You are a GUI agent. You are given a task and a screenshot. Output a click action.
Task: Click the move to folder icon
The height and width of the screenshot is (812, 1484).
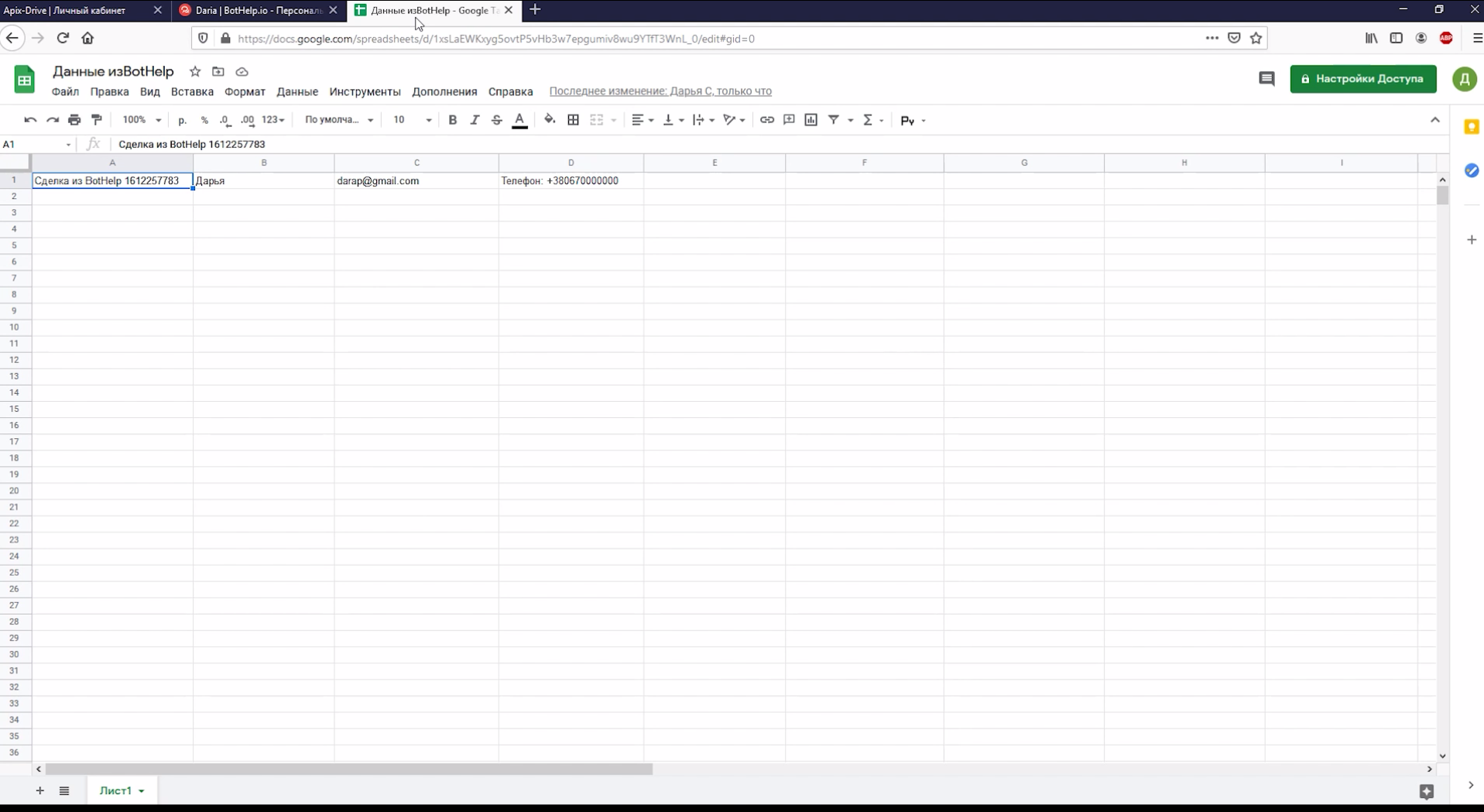(x=218, y=72)
